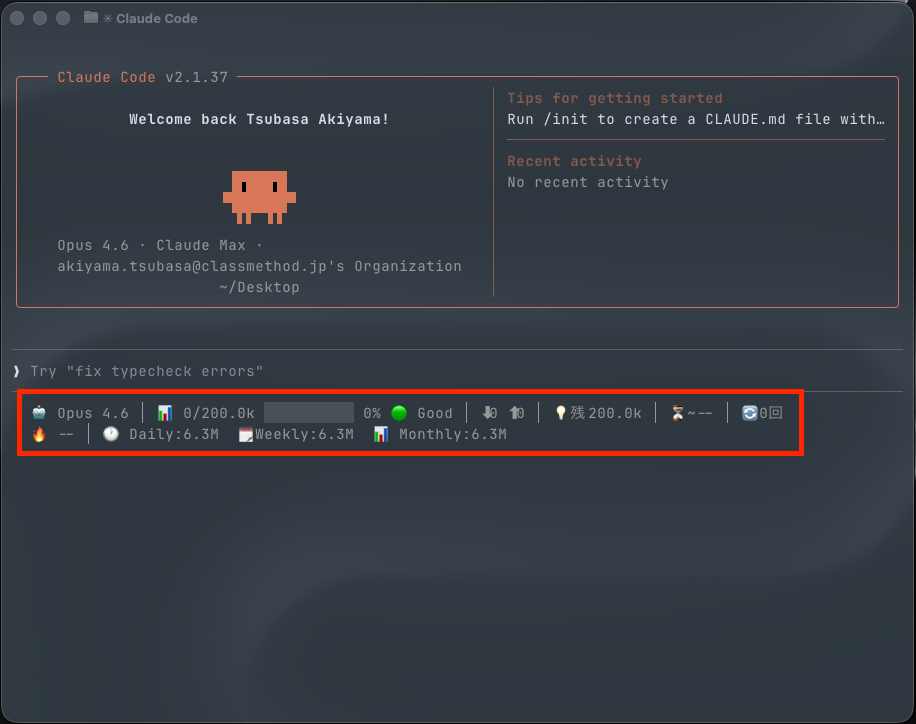Click the '0回' count value
This screenshot has width=916, height=724.
[771, 413]
